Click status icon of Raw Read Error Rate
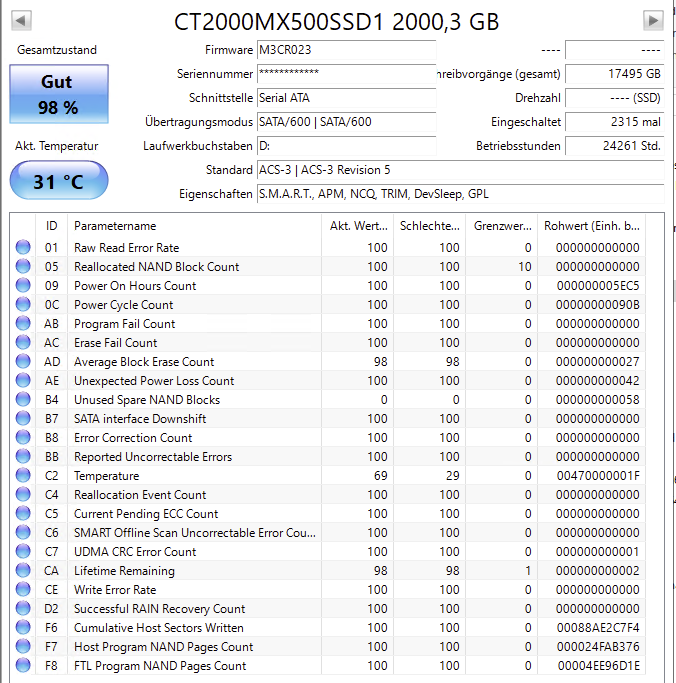This screenshot has height=683, width=676. coord(23,247)
